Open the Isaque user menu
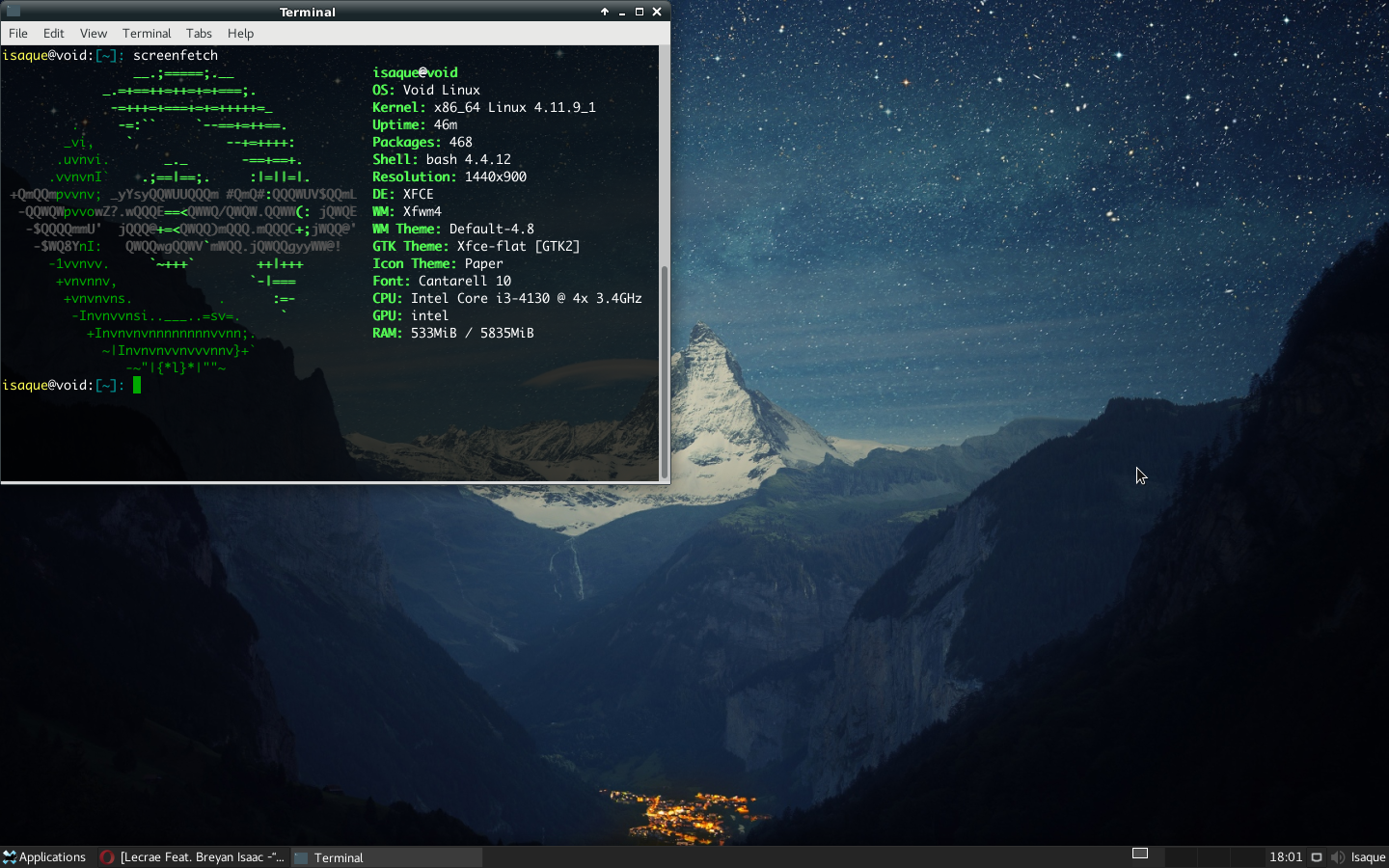1389x868 pixels. (1368, 856)
